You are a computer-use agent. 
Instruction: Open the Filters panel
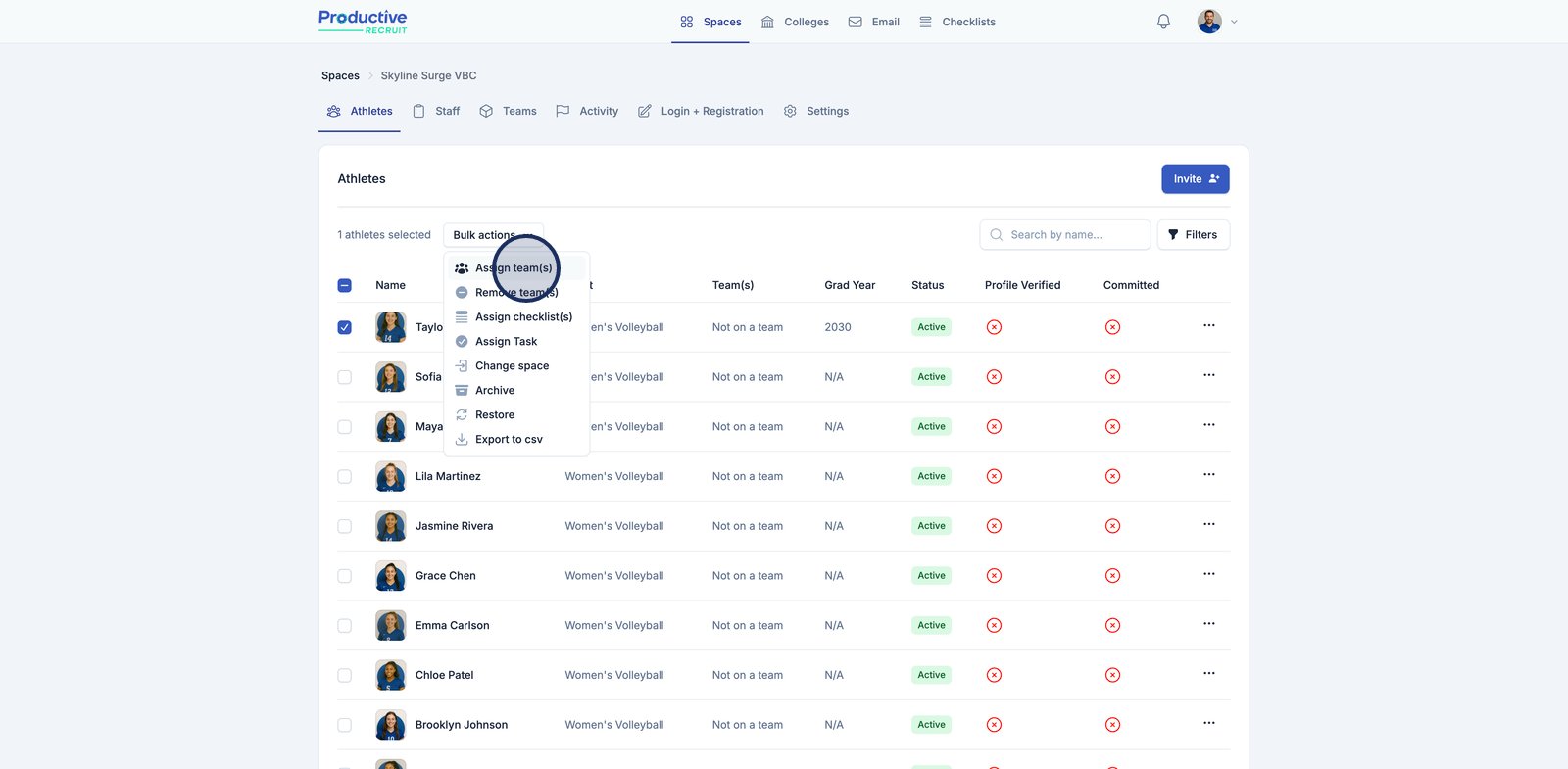click(x=1193, y=235)
